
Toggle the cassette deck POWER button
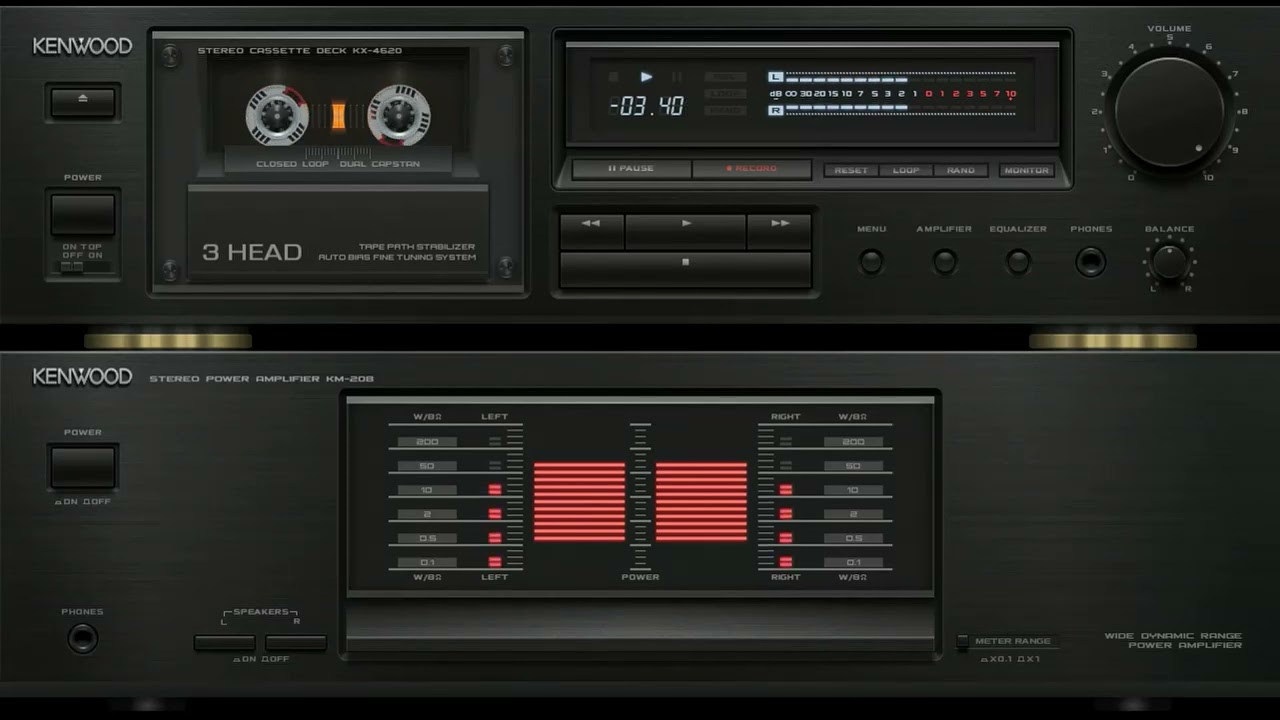83,214
